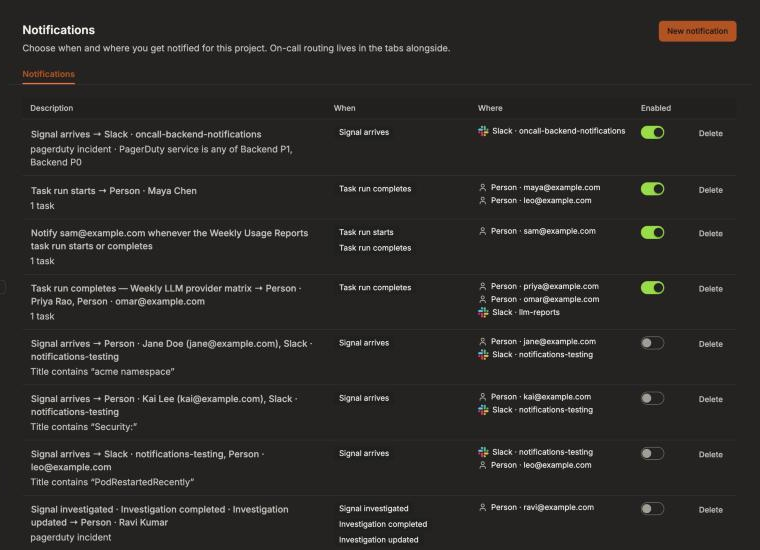The width and height of the screenshot is (760, 550).
Task: Open 'Signal arrives → Slack · oncall-backend-notifications' description
Action: 146,134
